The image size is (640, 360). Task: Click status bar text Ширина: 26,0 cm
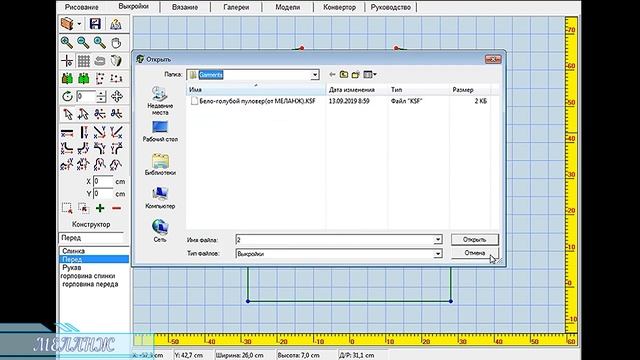tap(239, 355)
